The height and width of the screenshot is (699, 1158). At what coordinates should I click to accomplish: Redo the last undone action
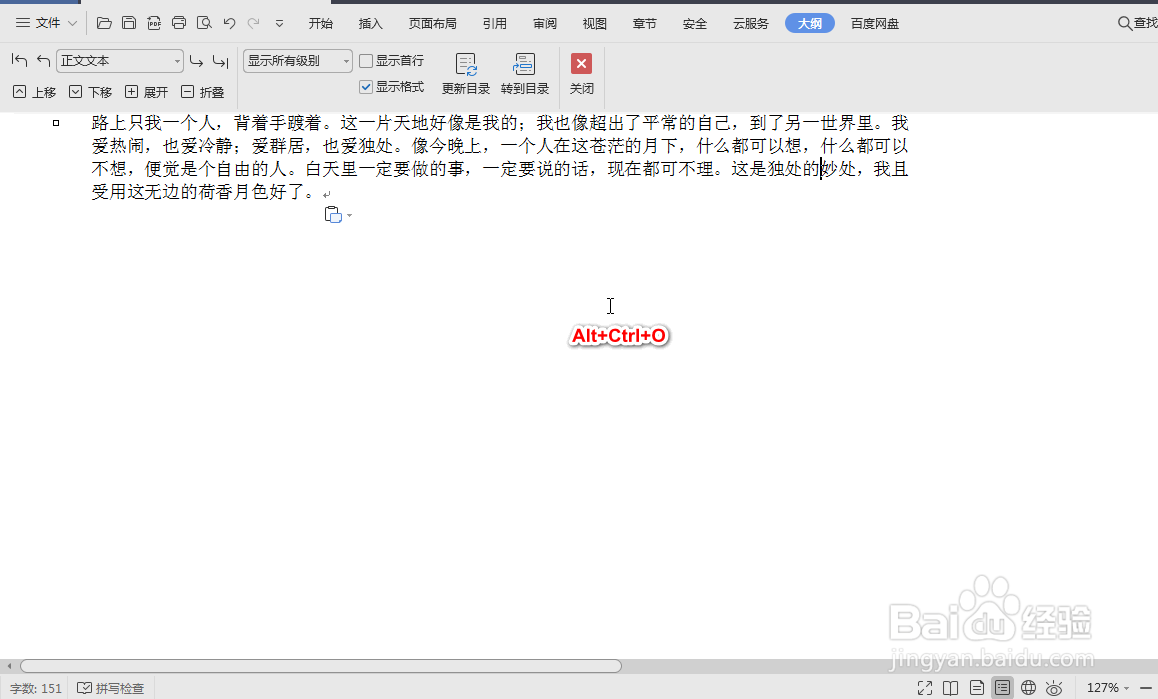click(x=253, y=23)
